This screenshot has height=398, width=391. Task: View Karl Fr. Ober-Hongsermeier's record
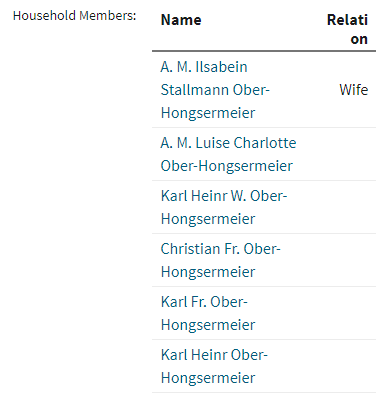pyautogui.click(x=208, y=313)
